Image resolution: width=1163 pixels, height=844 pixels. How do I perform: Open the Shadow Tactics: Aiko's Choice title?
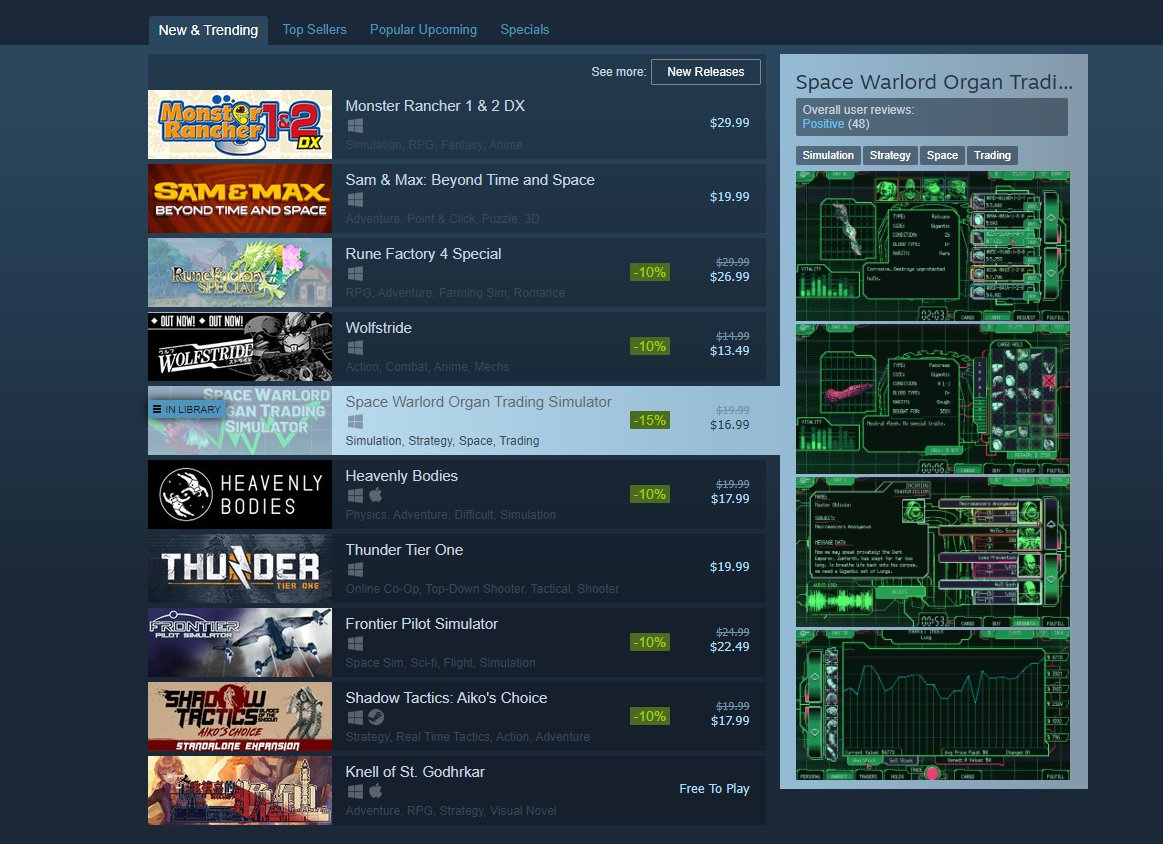446,699
